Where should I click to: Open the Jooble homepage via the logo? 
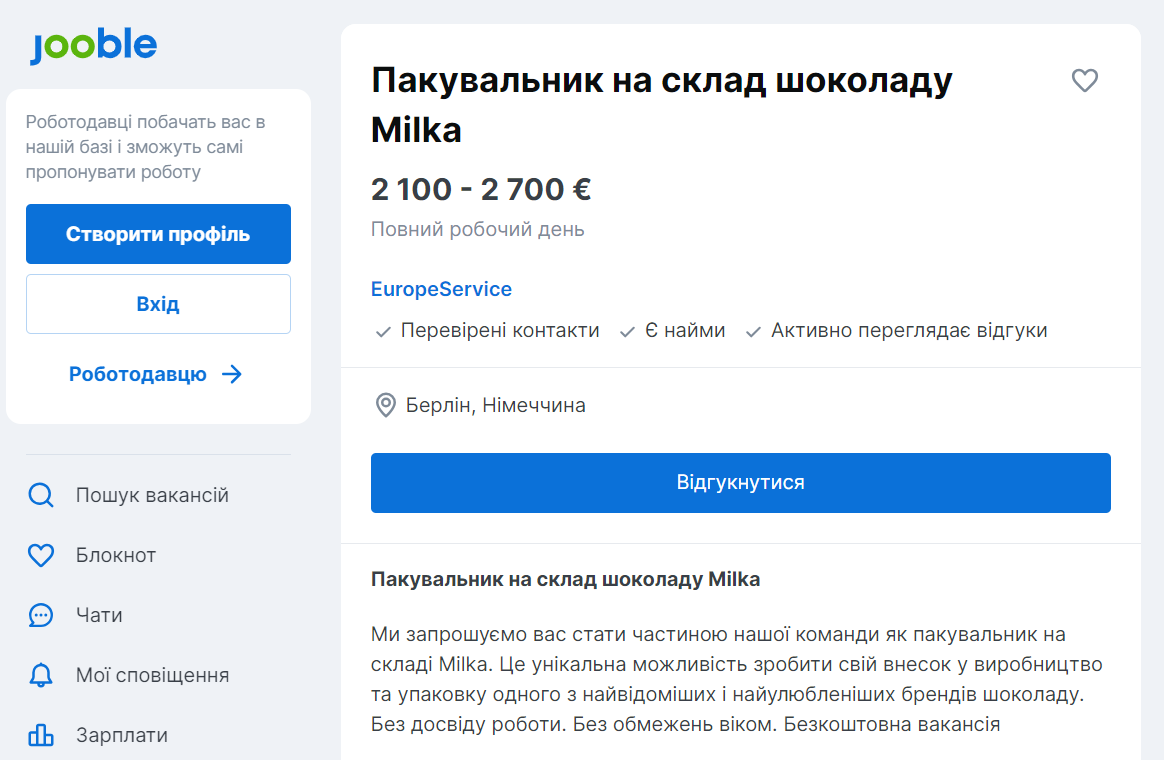pos(93,44)
